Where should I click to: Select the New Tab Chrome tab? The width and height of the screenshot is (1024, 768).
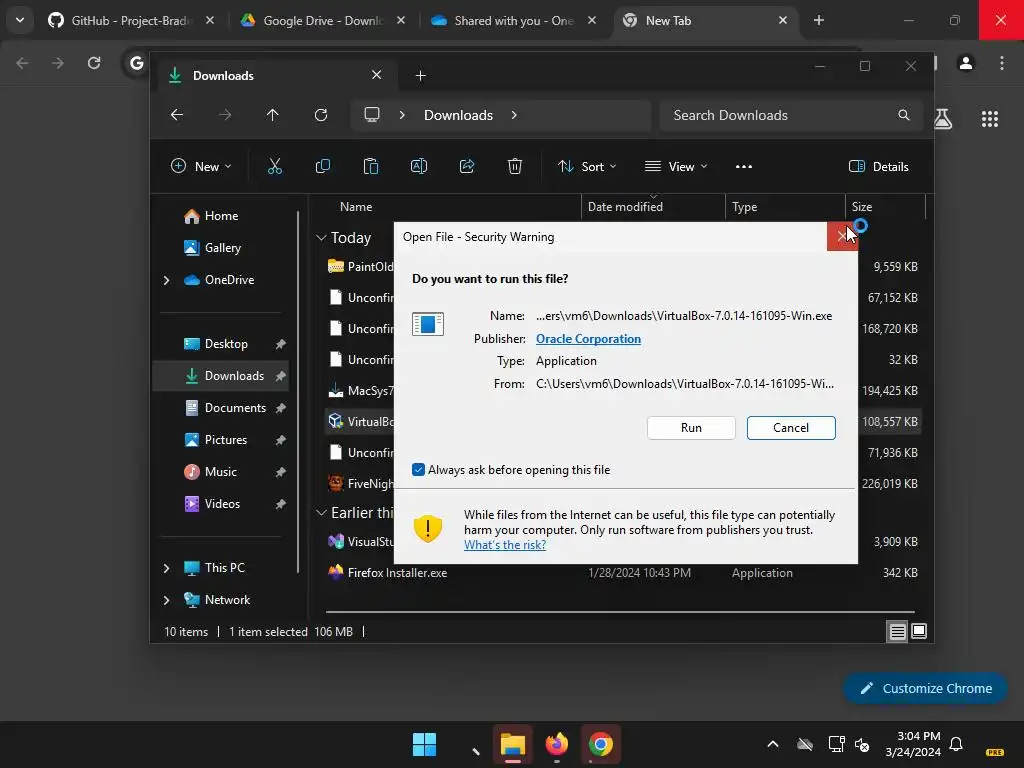pyautogui.click(x=704, y=21)
